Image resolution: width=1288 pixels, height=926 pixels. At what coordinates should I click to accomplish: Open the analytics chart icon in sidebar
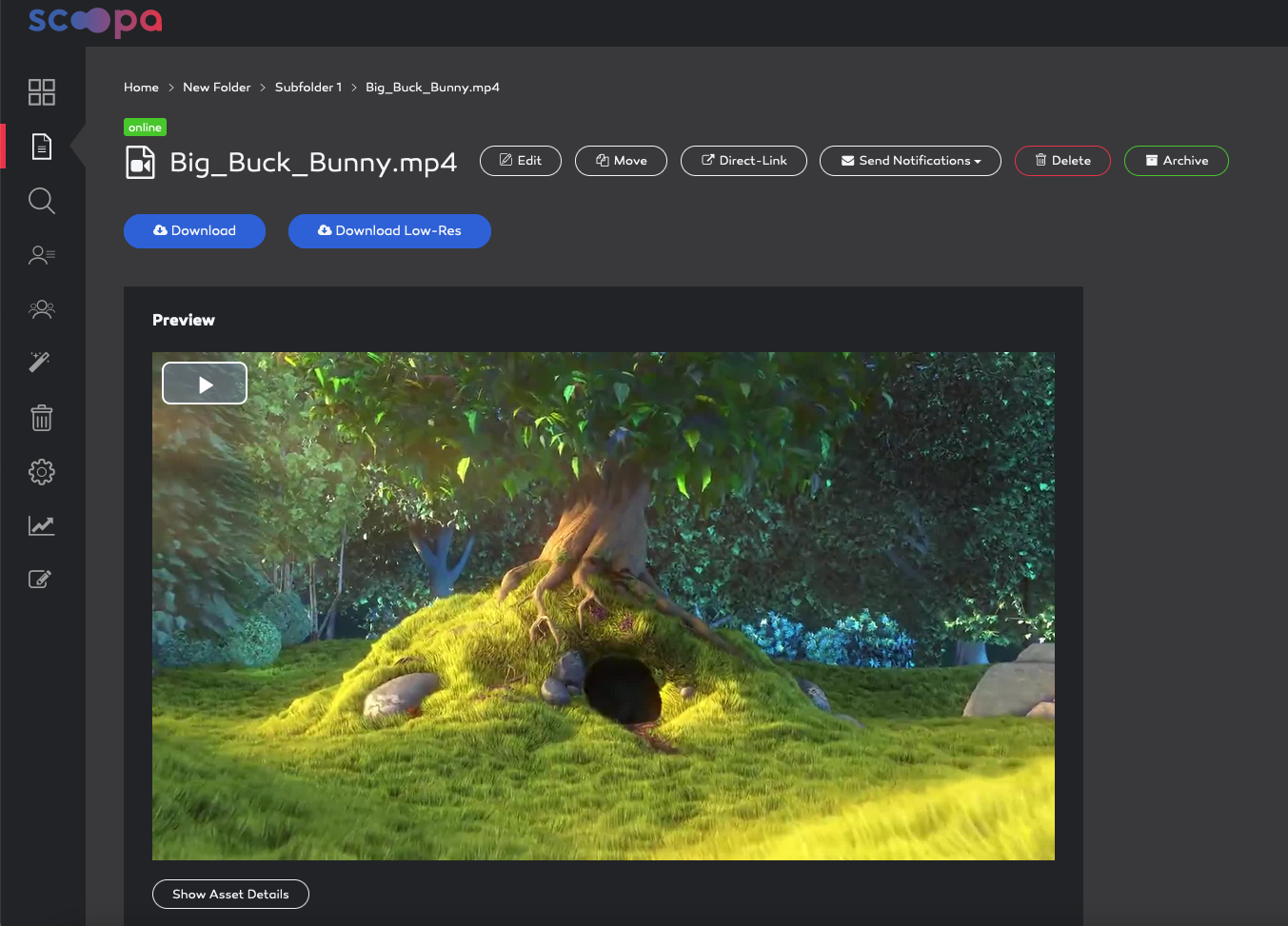tap(42, 525)
